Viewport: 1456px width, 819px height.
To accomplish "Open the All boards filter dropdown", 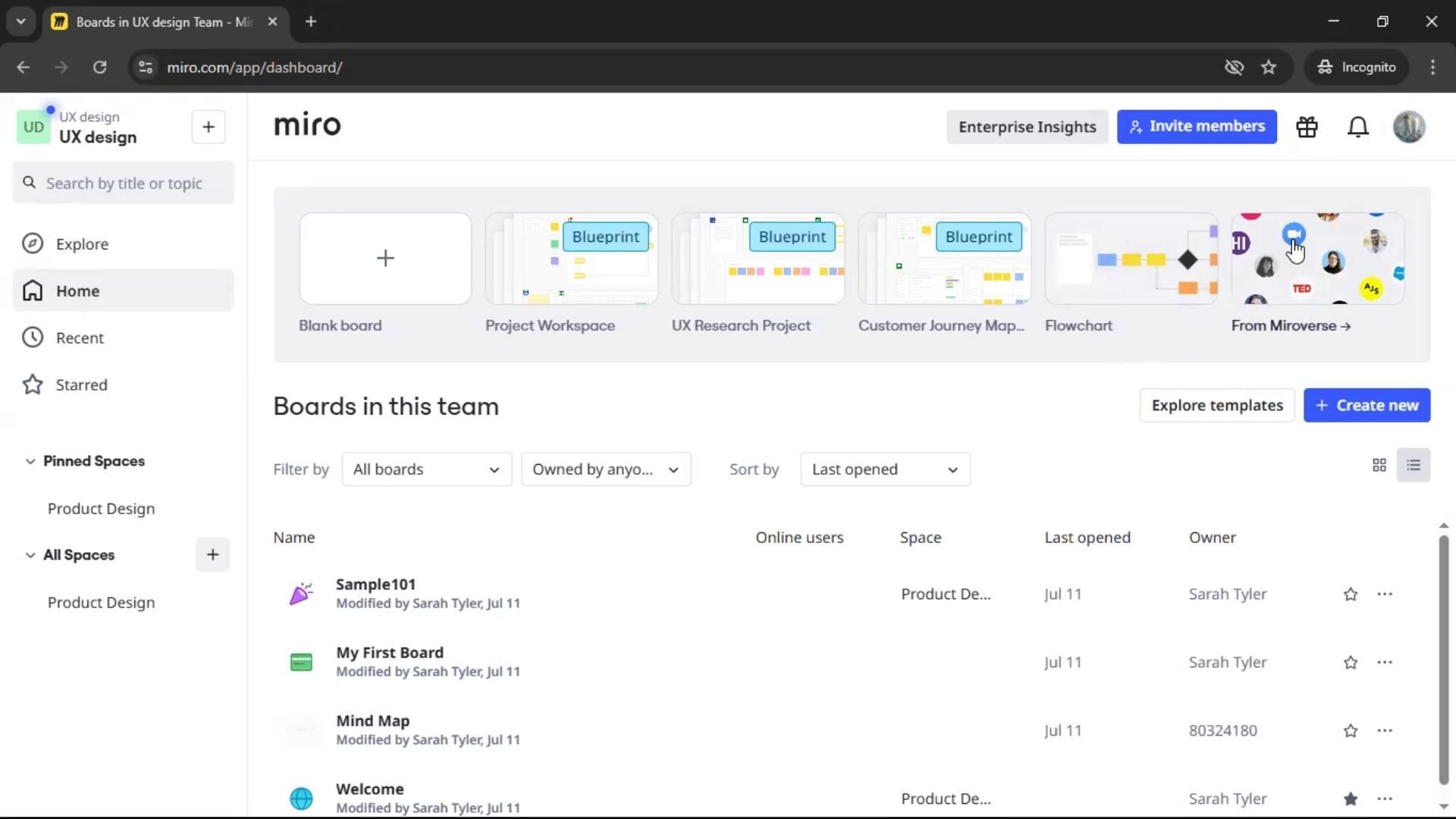I will tap(426, 469).
